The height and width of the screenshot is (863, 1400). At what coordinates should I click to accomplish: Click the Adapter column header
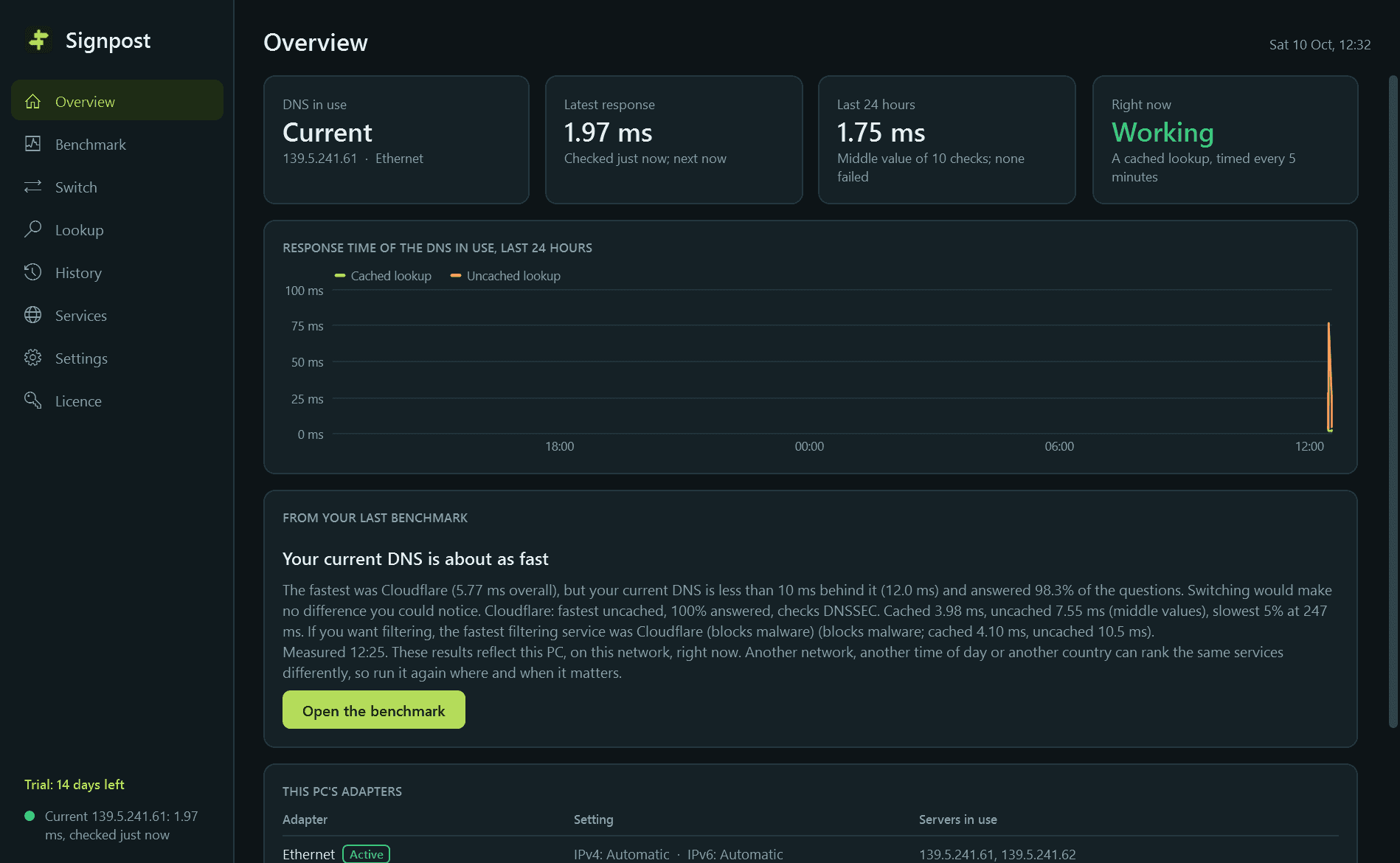[305, 819]
